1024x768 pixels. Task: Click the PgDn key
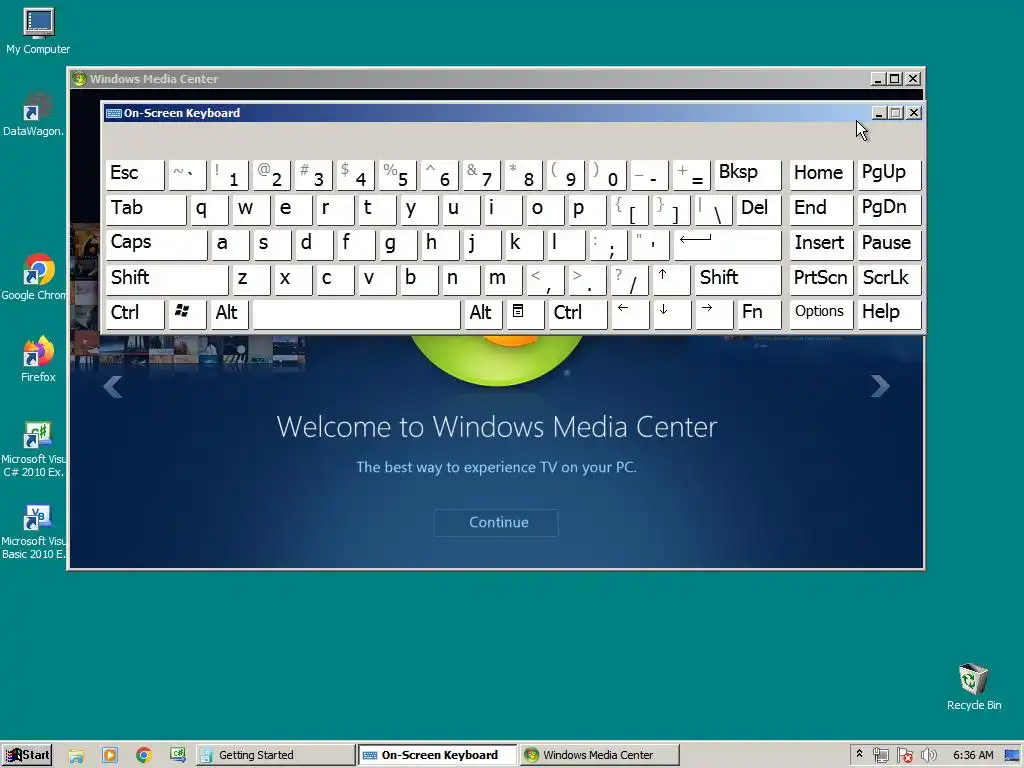[x=889, y=209]
